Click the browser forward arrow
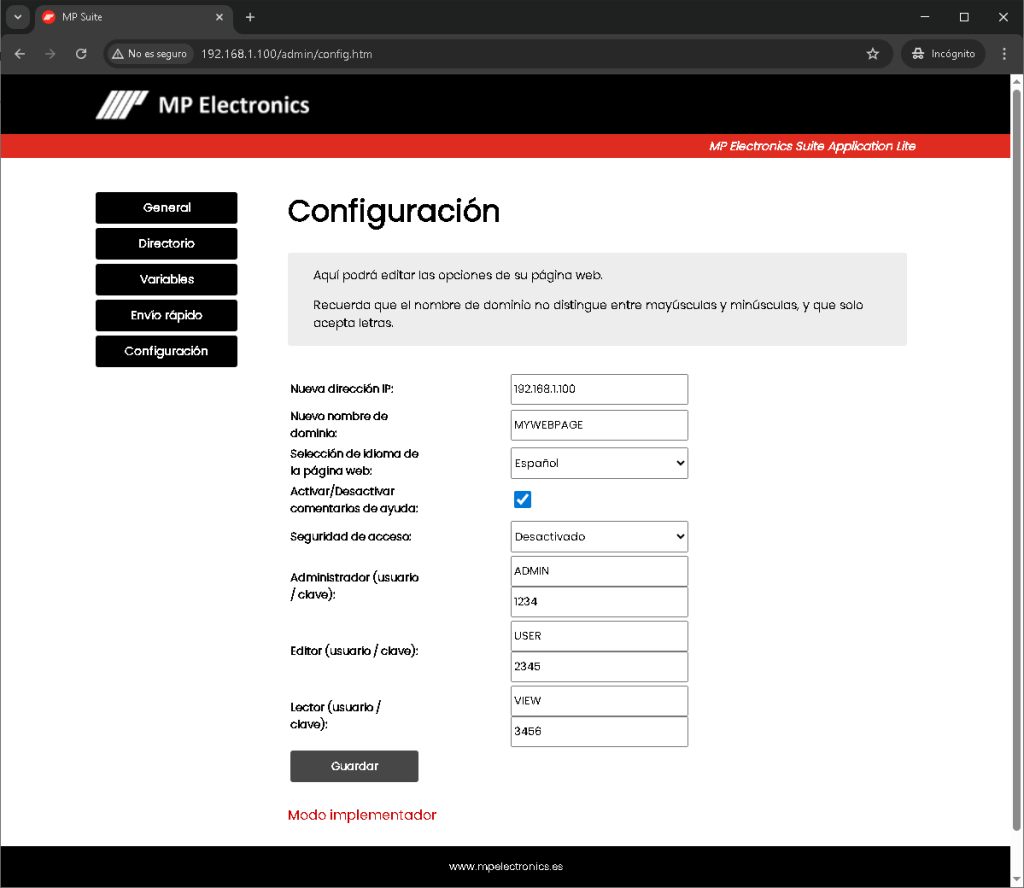The width and height of the screenshot is (1024, 888). (x=50, y=54)
